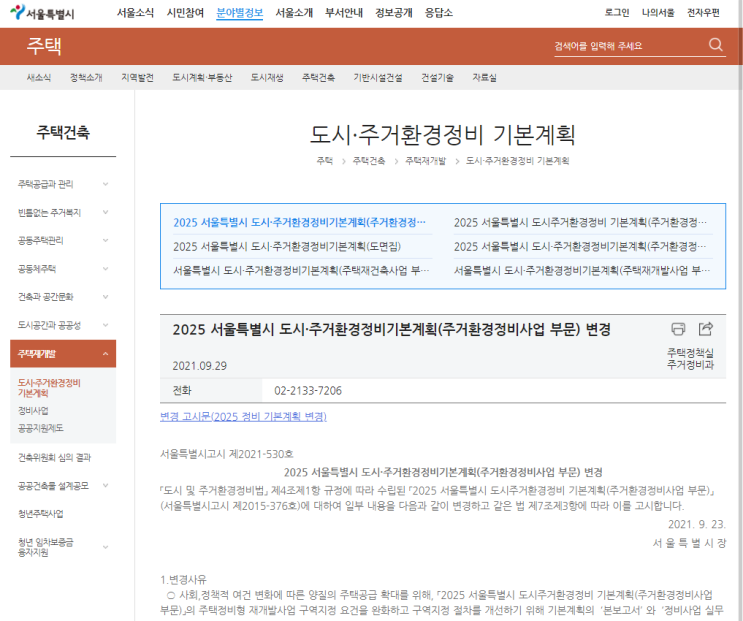Select 기반시설건설 in submenu bar
This screenshot has height=621, width=743.
[x=378, y=78]
